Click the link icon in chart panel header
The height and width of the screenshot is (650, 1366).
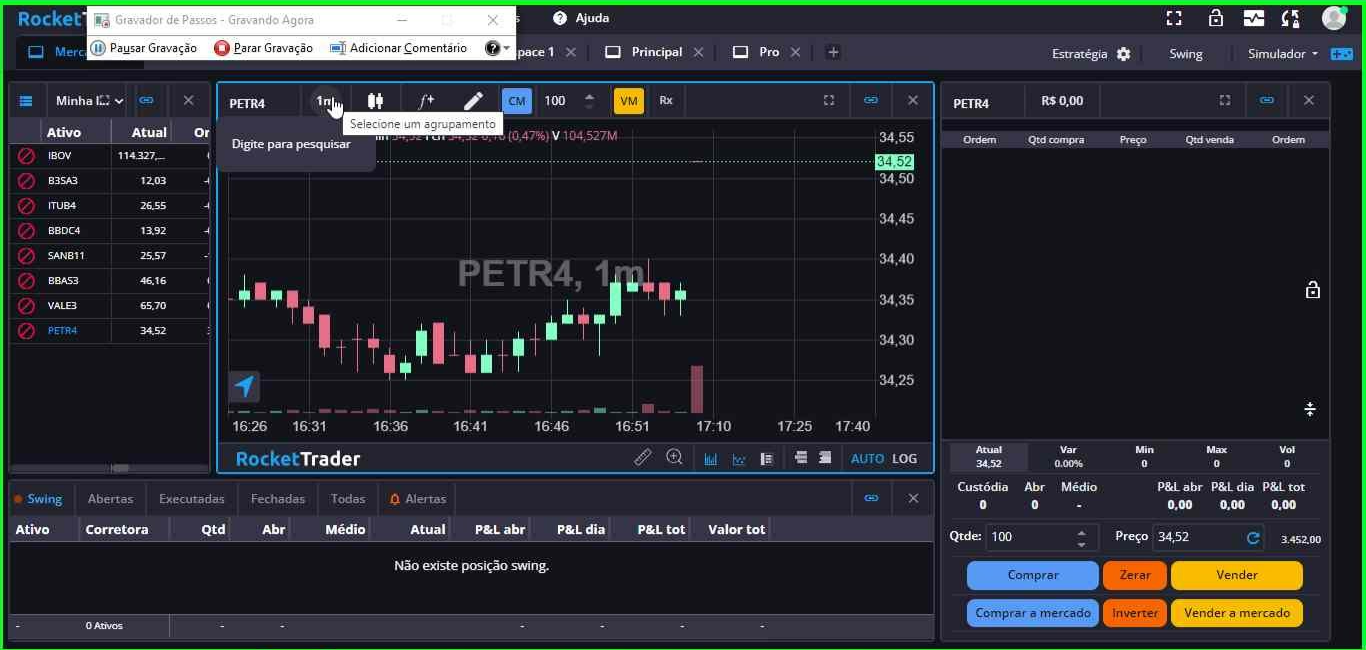click(x=871, y=100)
